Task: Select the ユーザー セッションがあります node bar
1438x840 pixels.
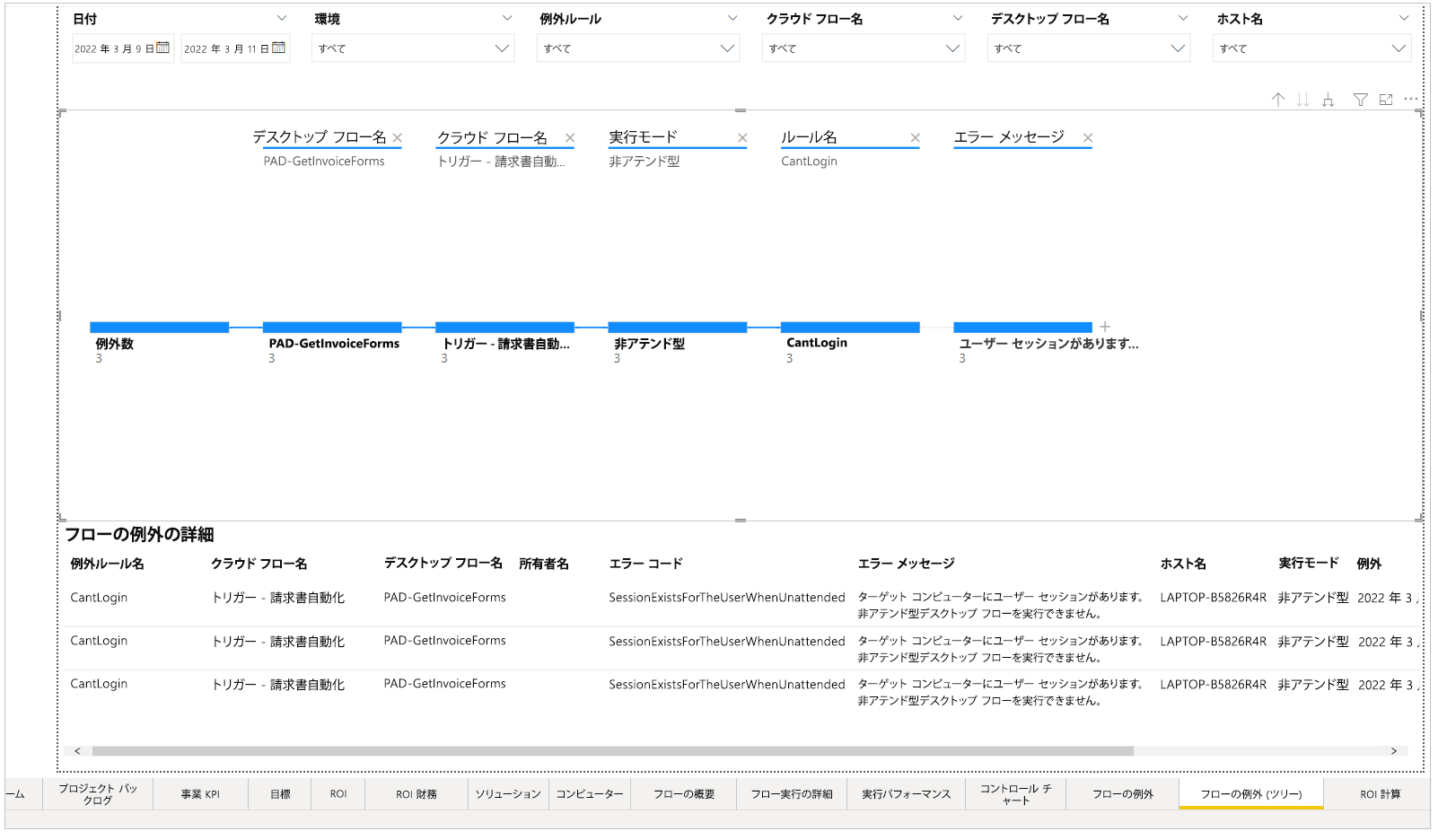Action: point(1023,328)
